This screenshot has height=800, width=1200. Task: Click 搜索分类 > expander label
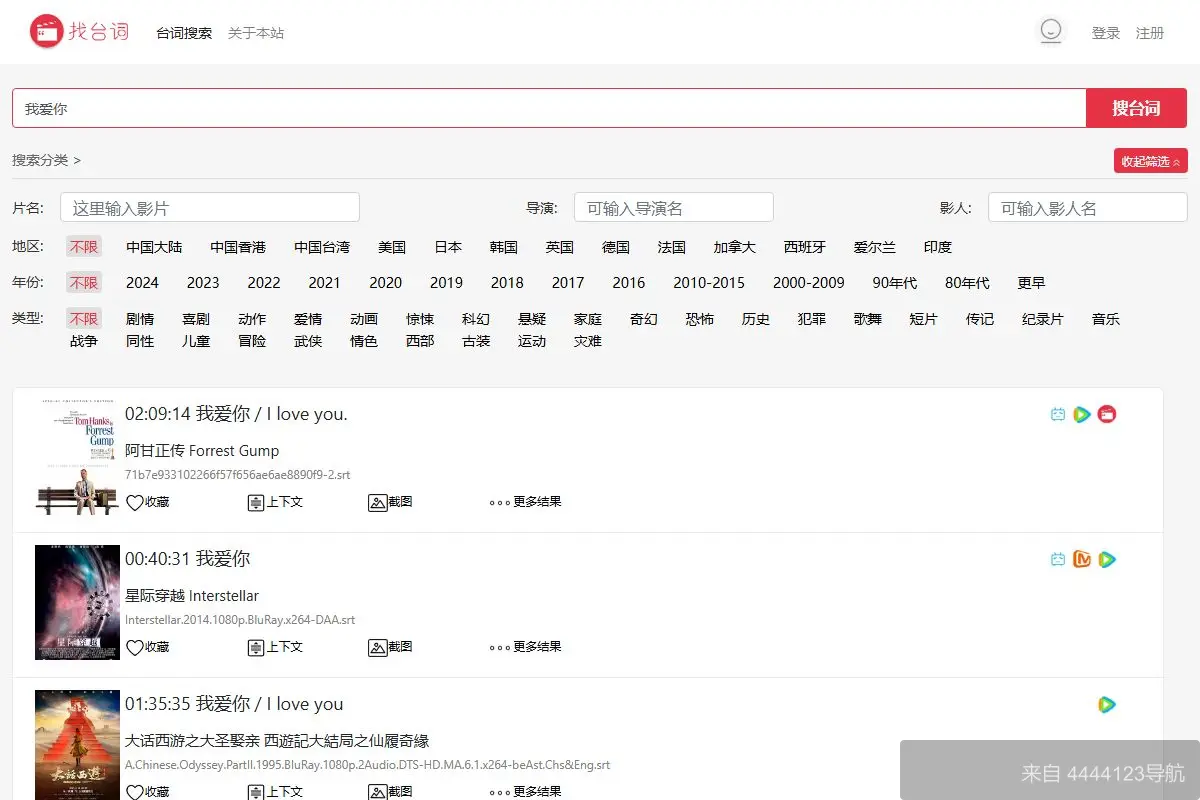[x=47, y=160]
